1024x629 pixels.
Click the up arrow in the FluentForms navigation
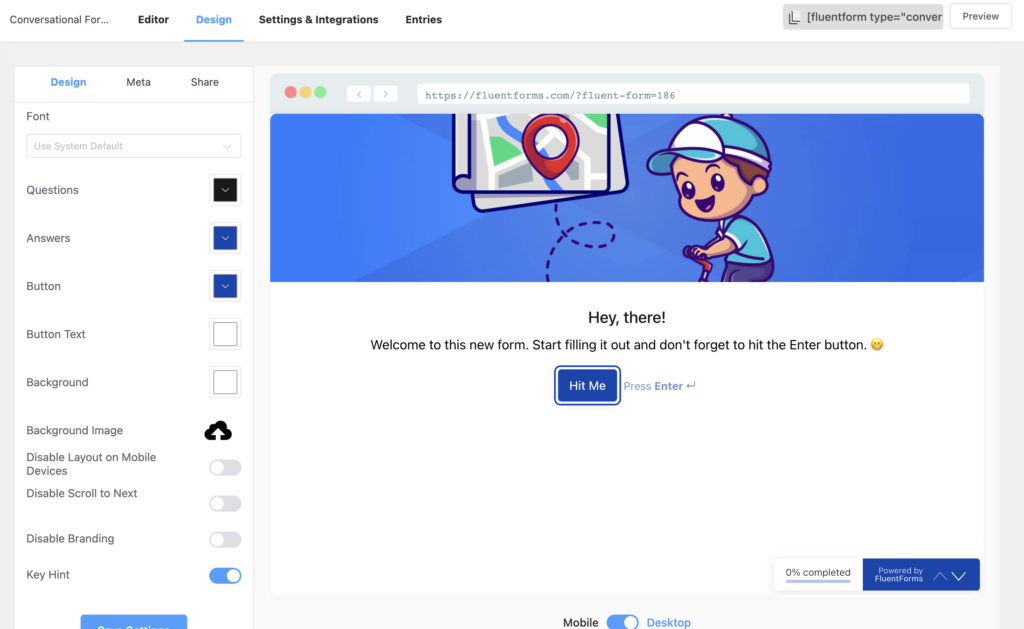pyautogui.click(x=938, y=575)
